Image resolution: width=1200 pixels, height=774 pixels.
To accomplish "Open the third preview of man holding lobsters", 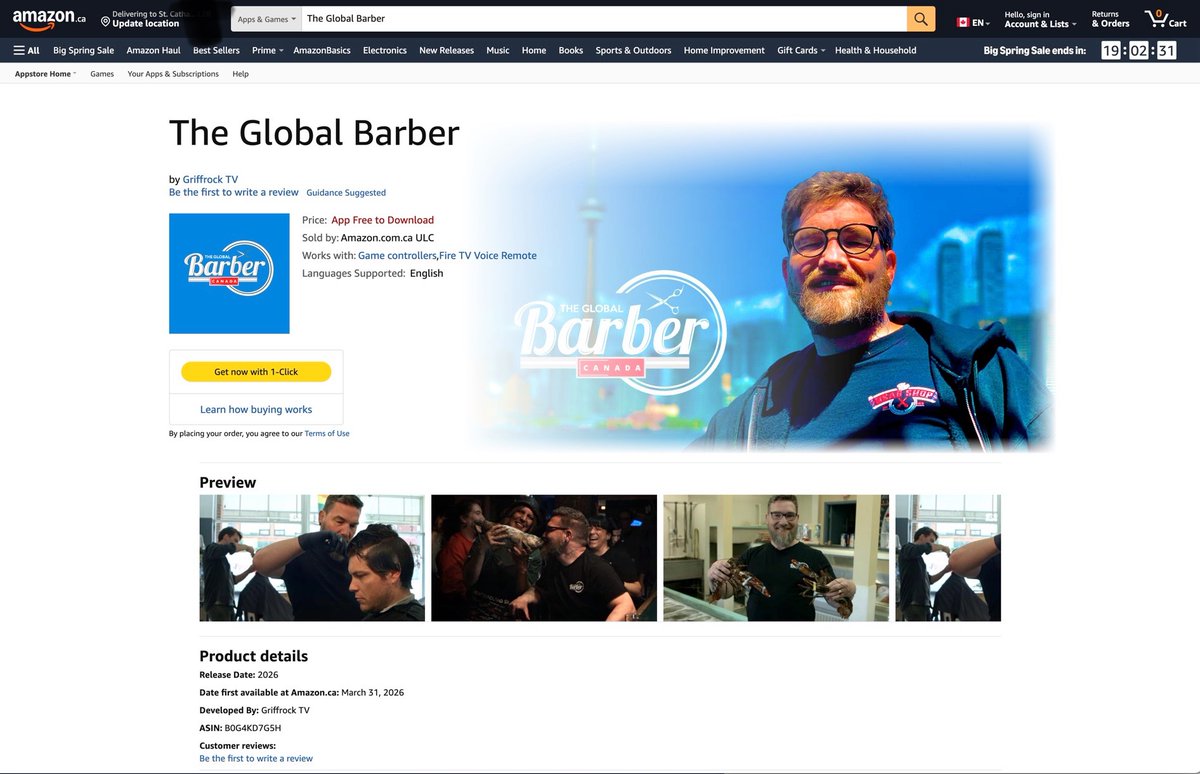I will (x=776, y=558).
